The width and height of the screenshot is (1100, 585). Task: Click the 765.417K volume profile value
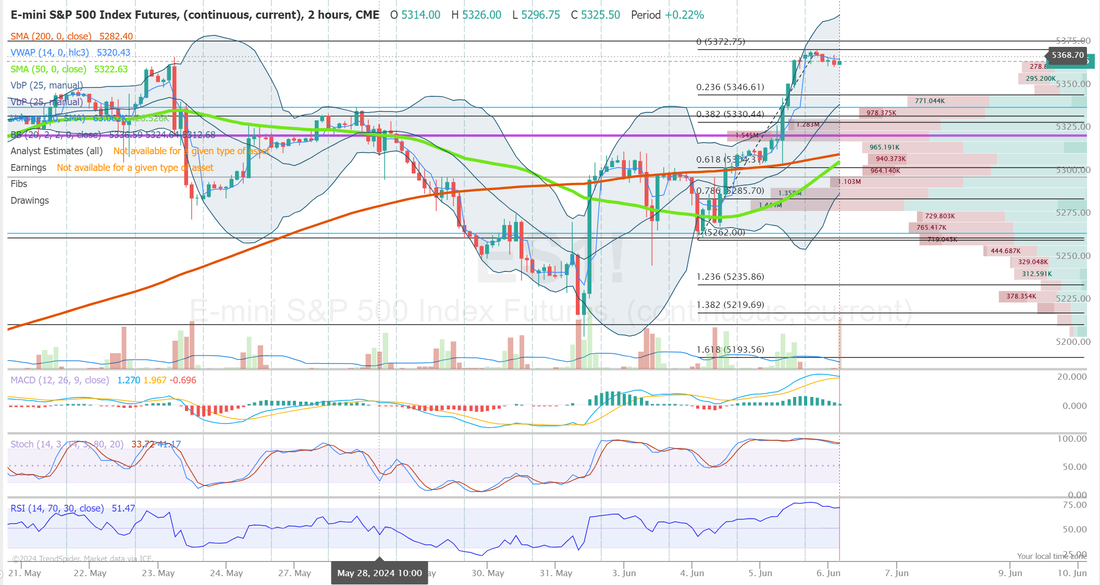932,227
